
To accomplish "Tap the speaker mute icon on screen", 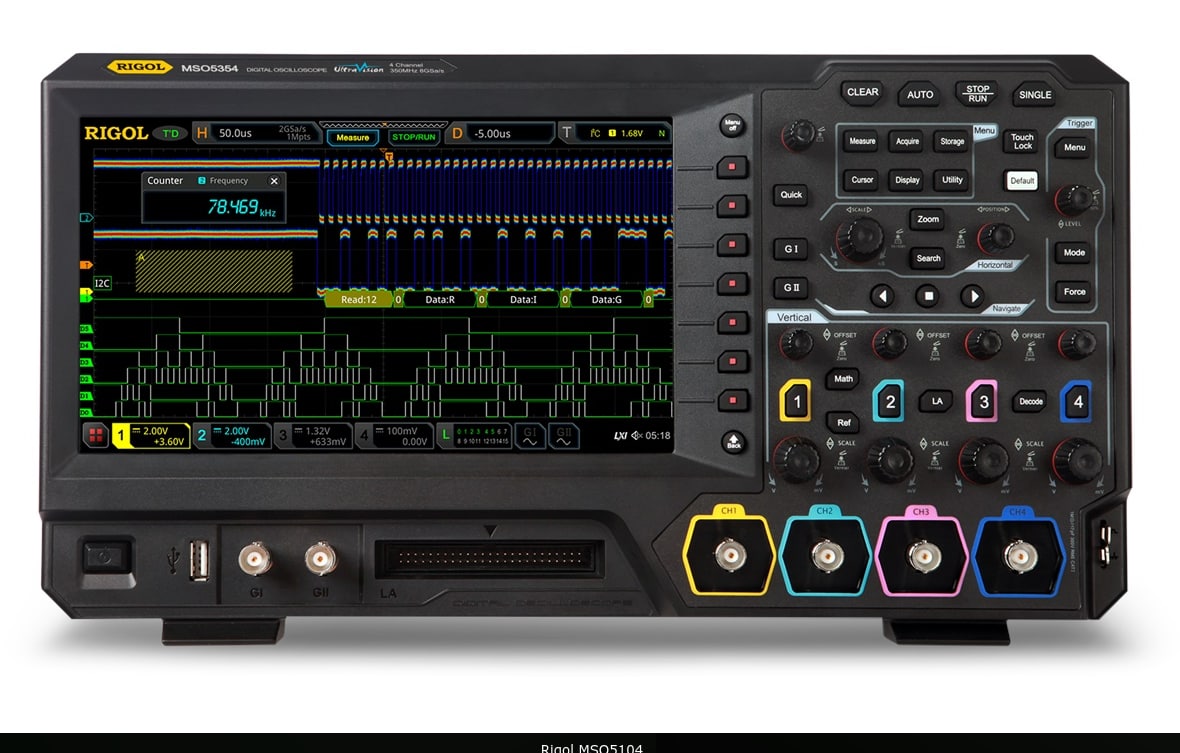I will pos(637,436).
